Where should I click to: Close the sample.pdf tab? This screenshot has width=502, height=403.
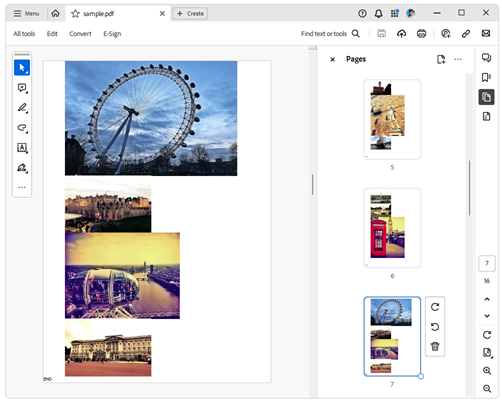pos(162,13)
